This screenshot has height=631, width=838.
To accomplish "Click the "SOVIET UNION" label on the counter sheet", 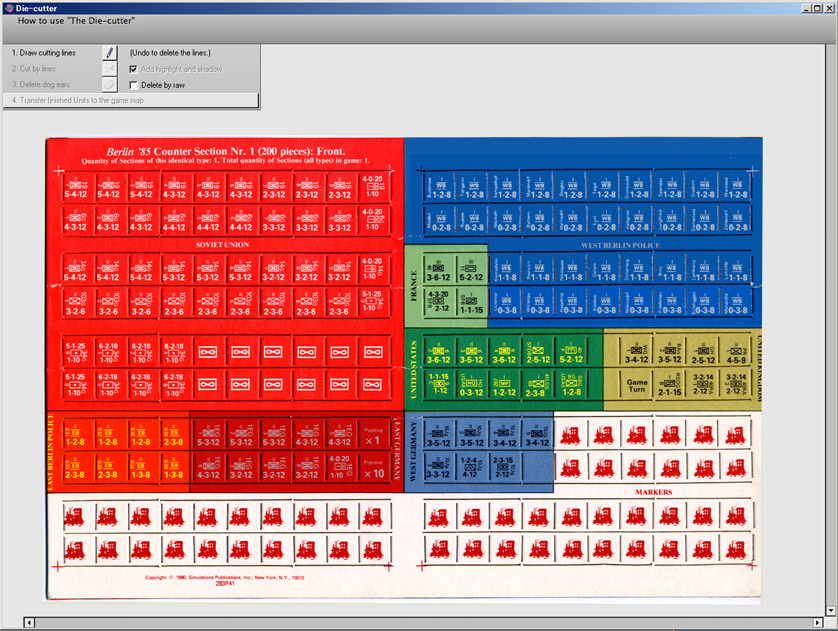I will pos(222,245).
